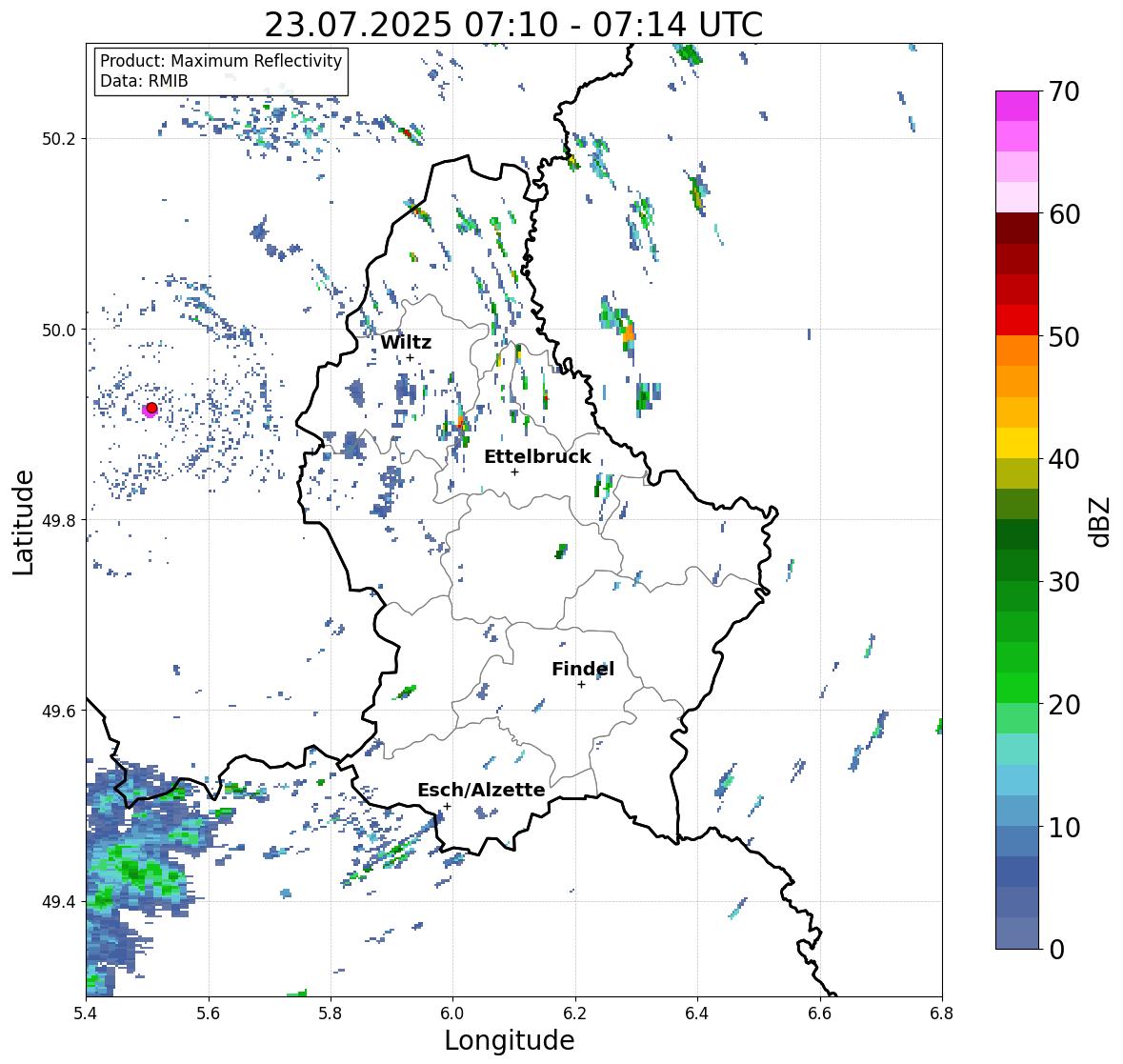Click the orange echo cell east of Luxembourg
Image resolution: width=1123 pixels, height=1064 pixels.
pyautogui.click(x=629, y=333)
